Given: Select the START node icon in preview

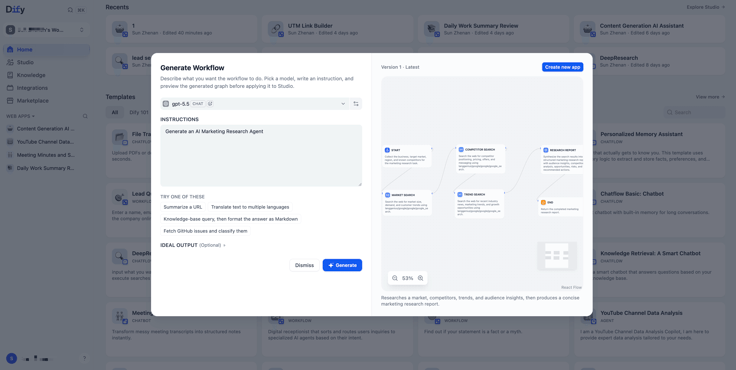Looking at the screenshot, I should click(387, 150).
